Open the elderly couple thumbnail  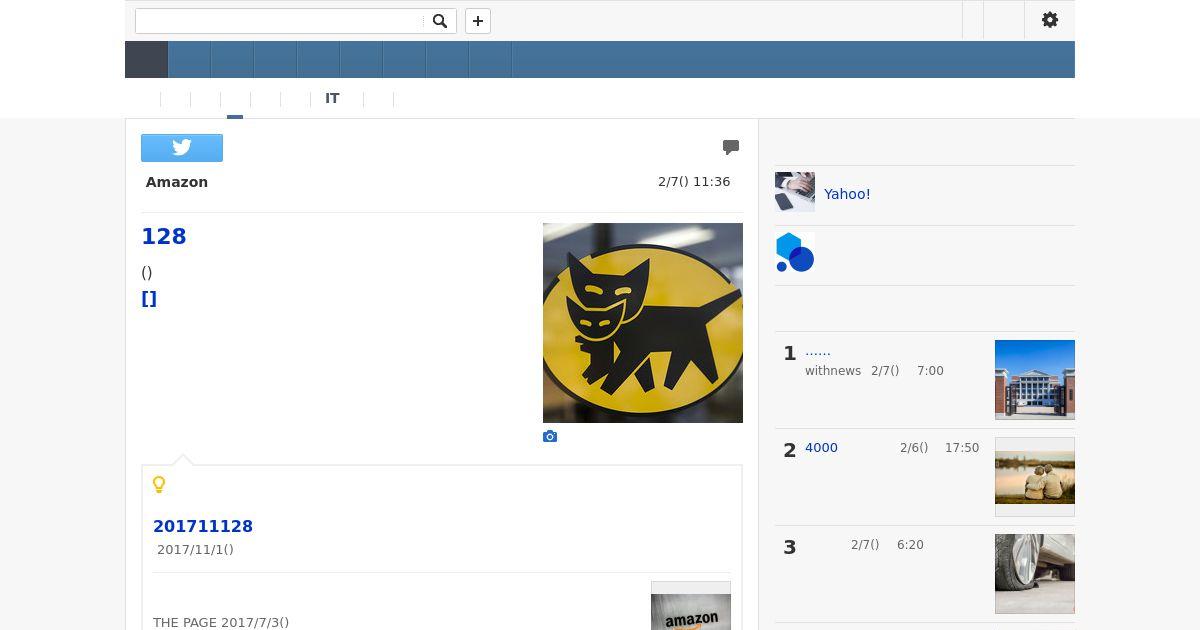click(x=1035, y=476)
